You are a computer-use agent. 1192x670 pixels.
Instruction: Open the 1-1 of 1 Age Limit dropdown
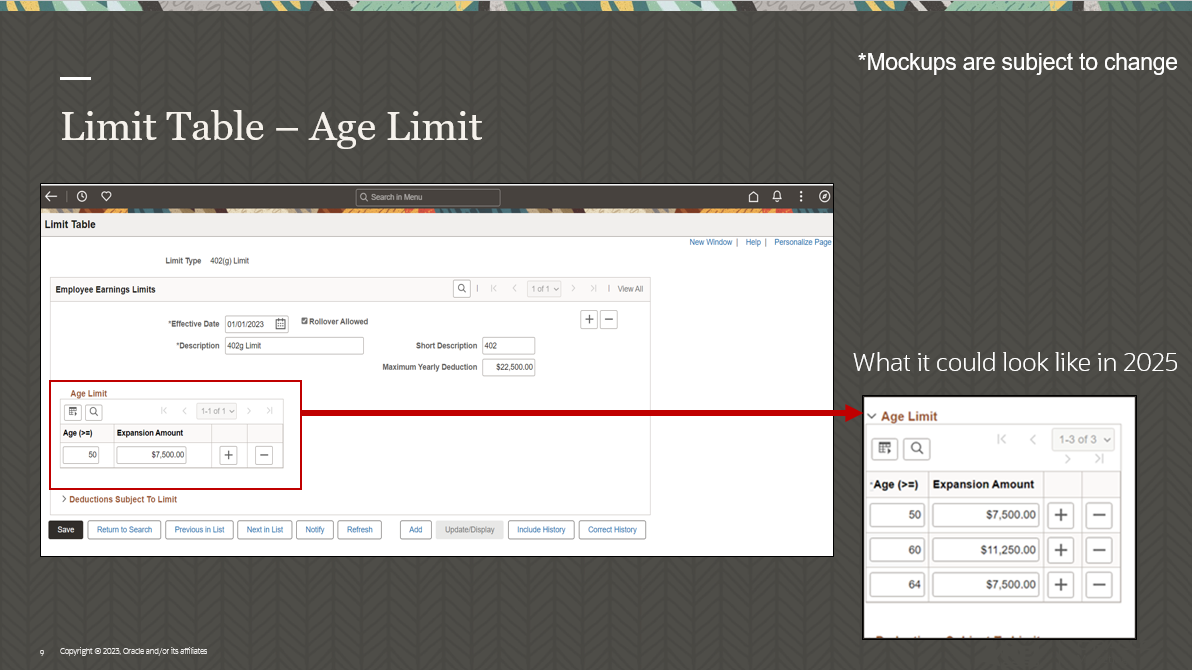[217, 411]
